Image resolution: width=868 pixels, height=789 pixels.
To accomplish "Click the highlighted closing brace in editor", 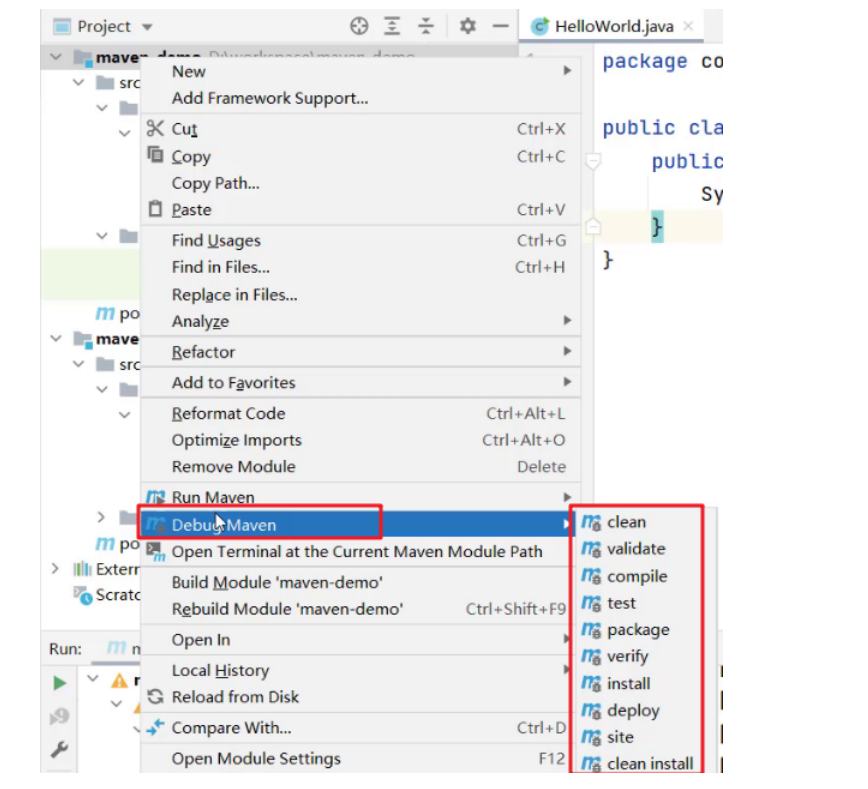I will [x=657, y=226].
